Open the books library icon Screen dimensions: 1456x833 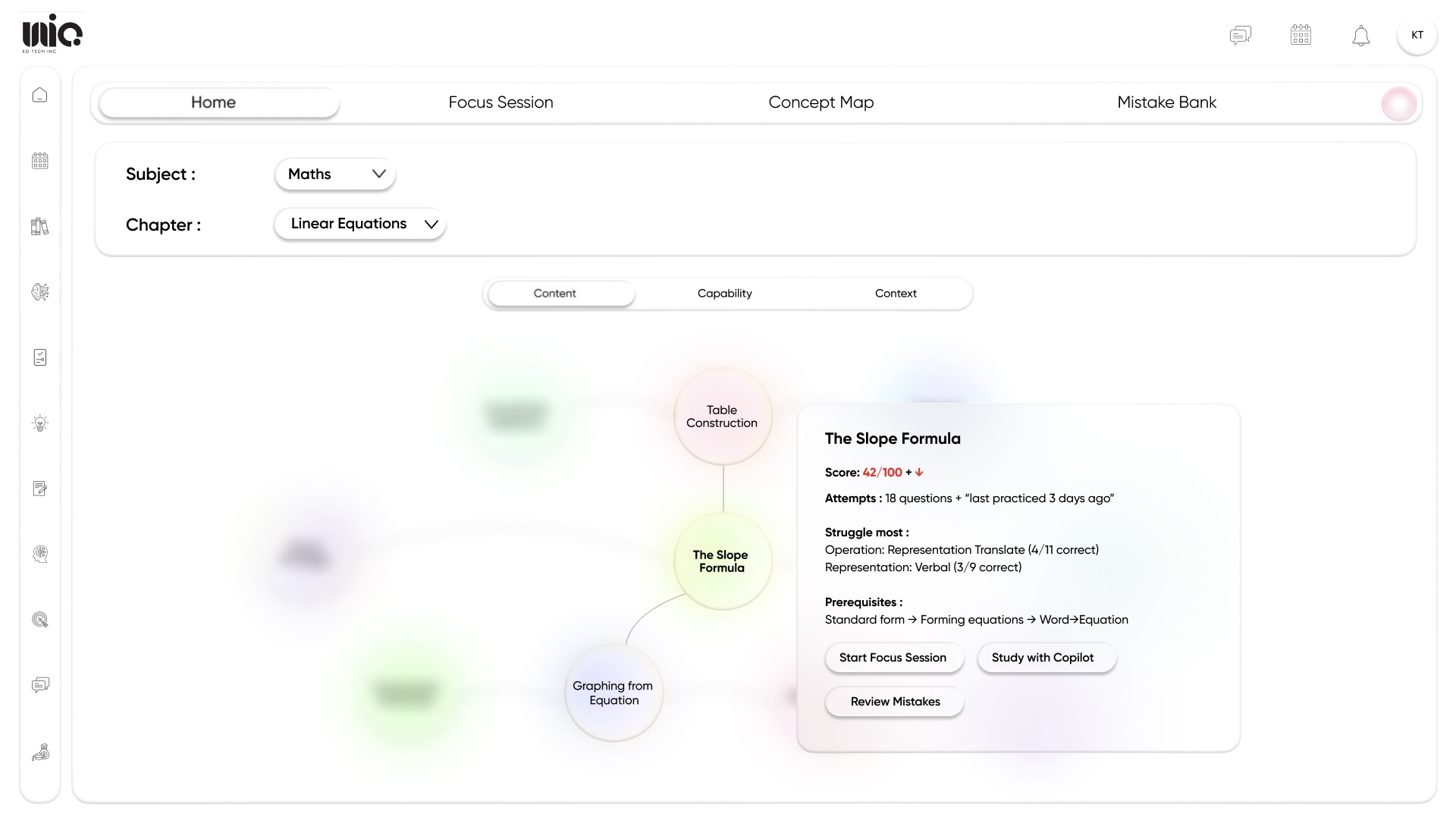point(40,226)
